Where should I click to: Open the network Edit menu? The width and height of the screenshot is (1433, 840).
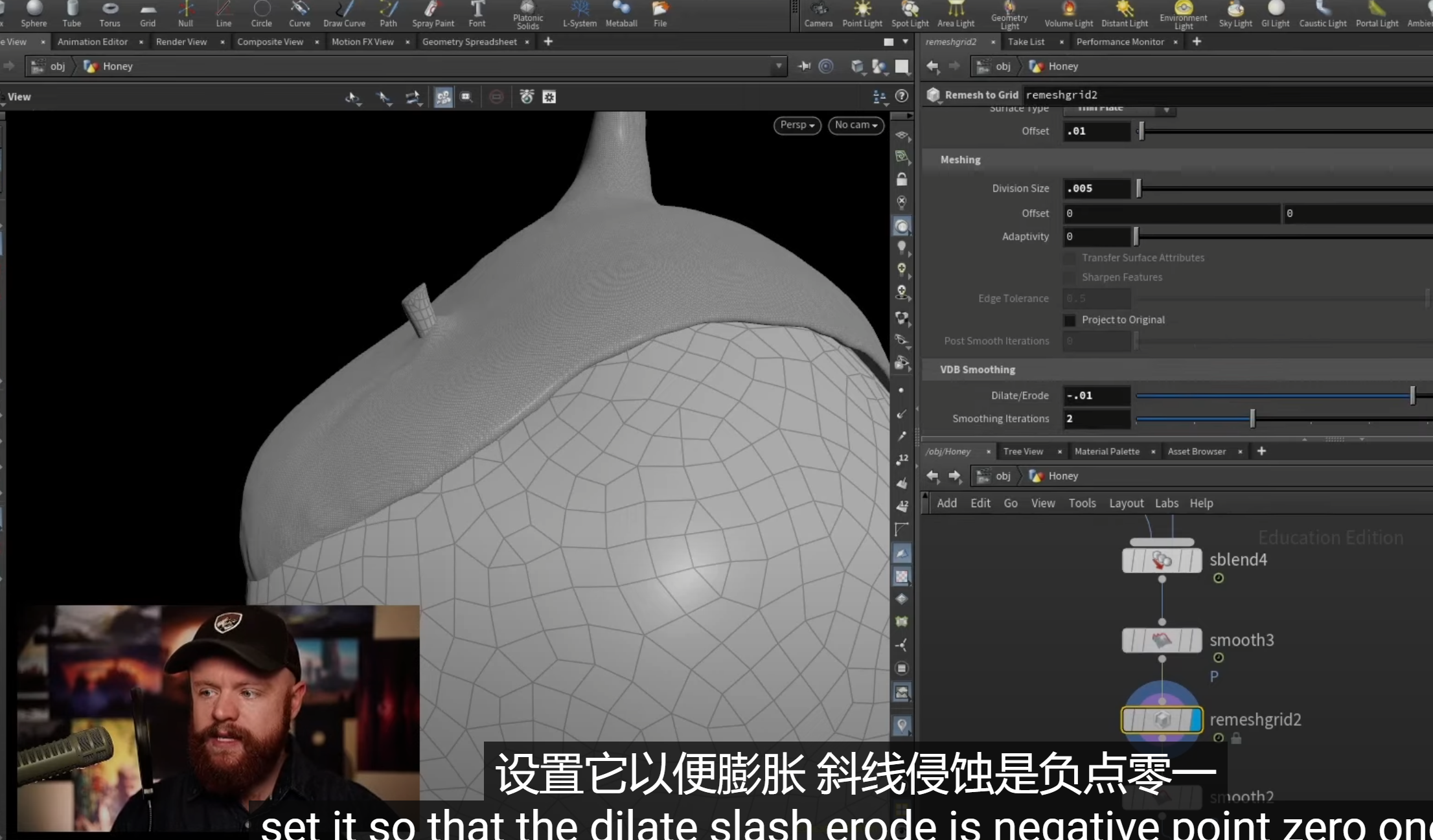(980, 503)
